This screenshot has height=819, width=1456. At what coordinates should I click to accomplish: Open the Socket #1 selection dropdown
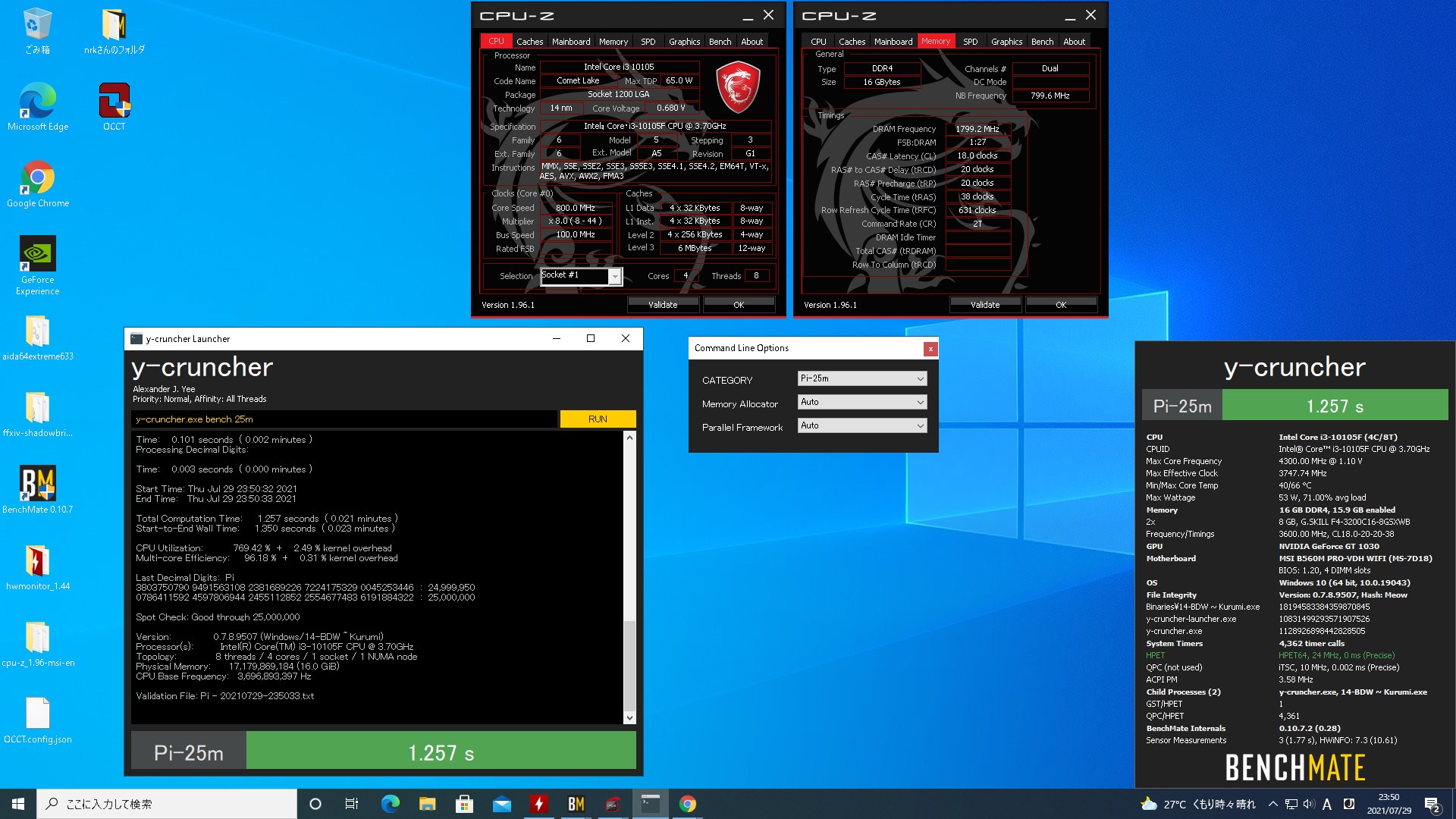pyautogui.click(x=581, y=276)
